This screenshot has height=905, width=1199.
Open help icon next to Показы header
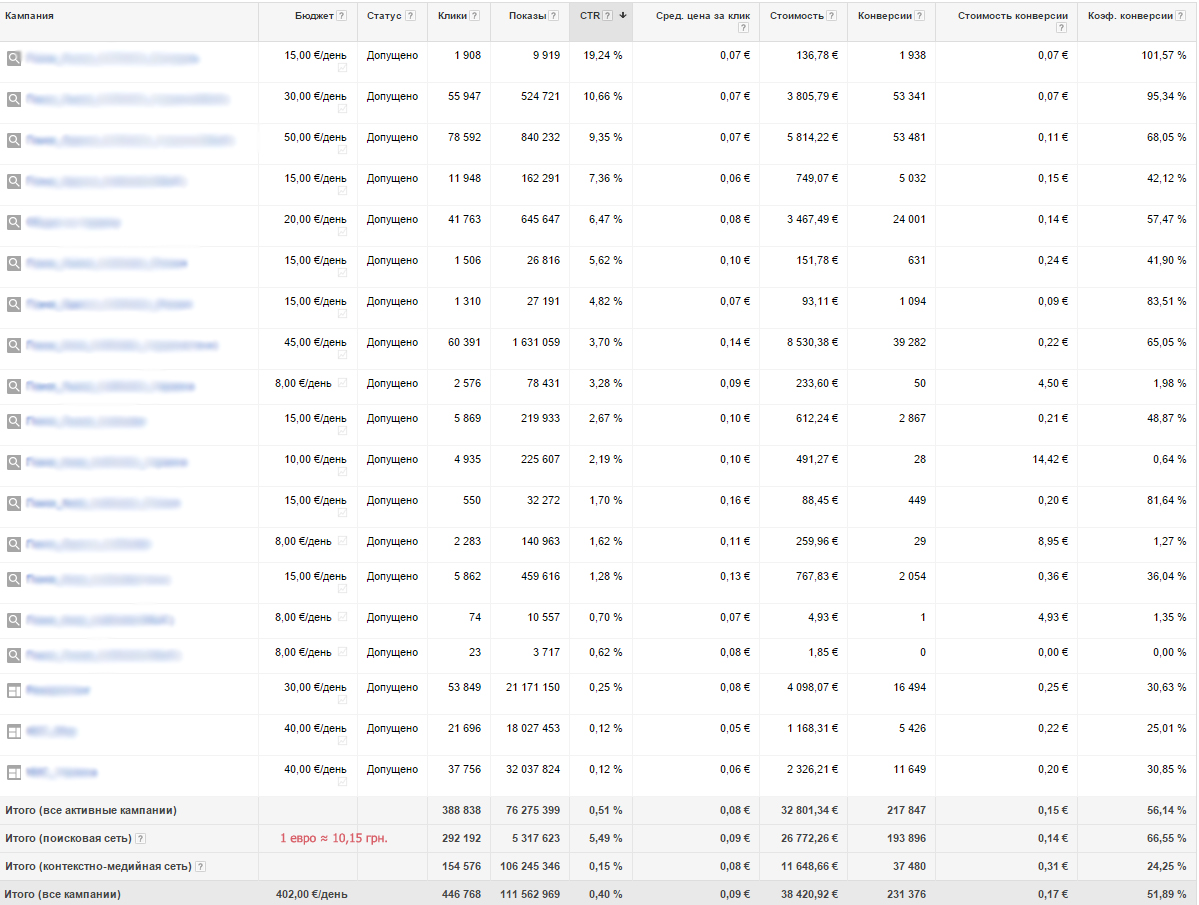click(x=554, y=16)
